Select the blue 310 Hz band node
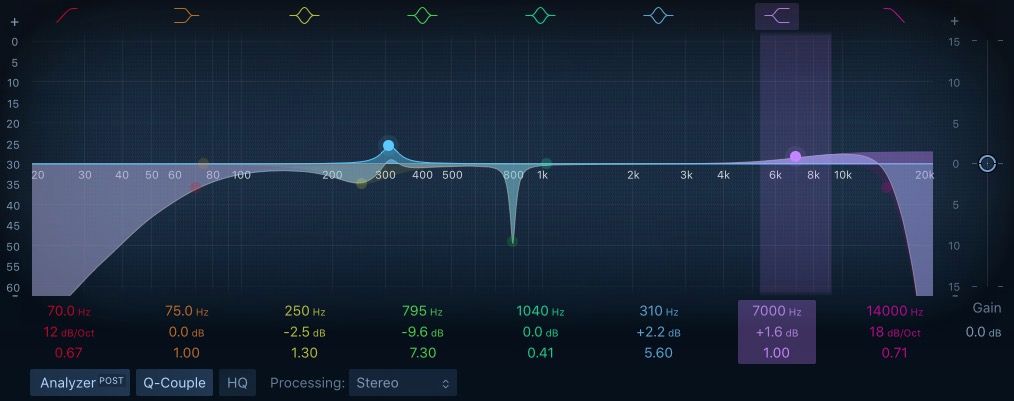 coord(388,146)
